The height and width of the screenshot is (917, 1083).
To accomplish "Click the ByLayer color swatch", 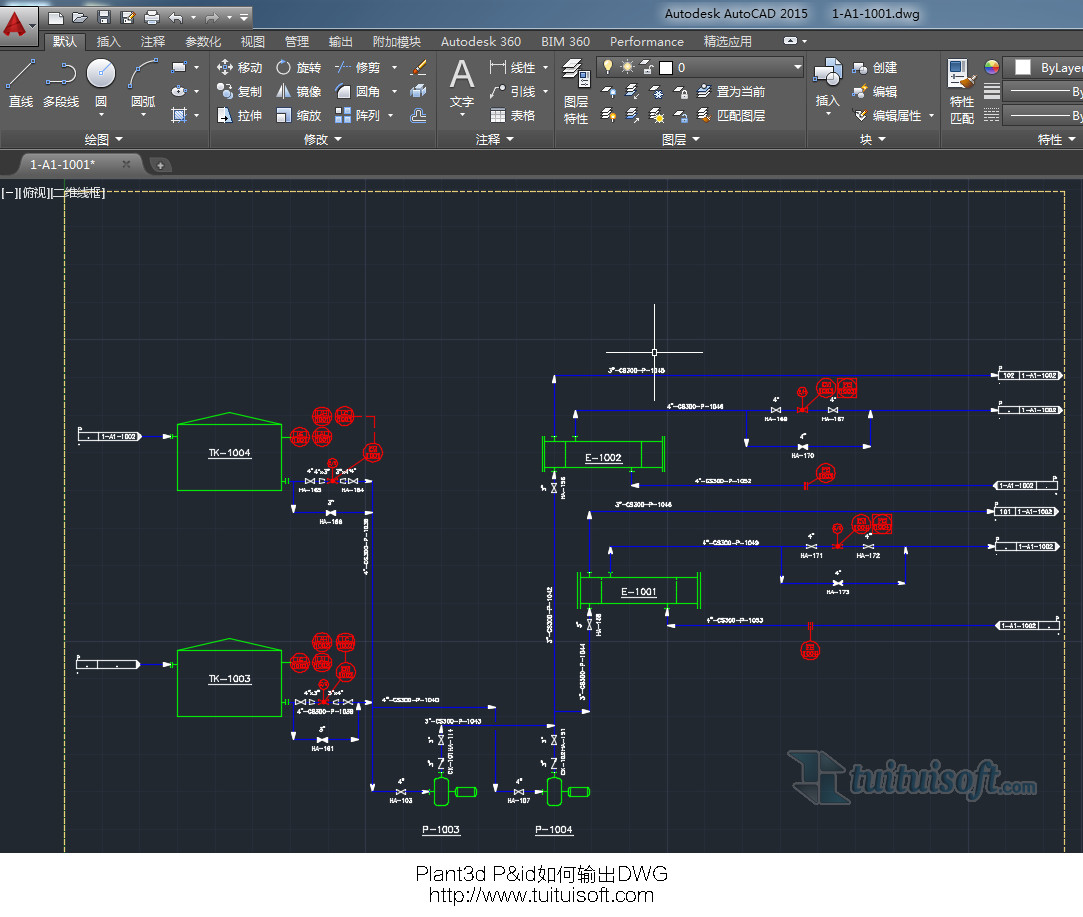I will (1023, 67).
